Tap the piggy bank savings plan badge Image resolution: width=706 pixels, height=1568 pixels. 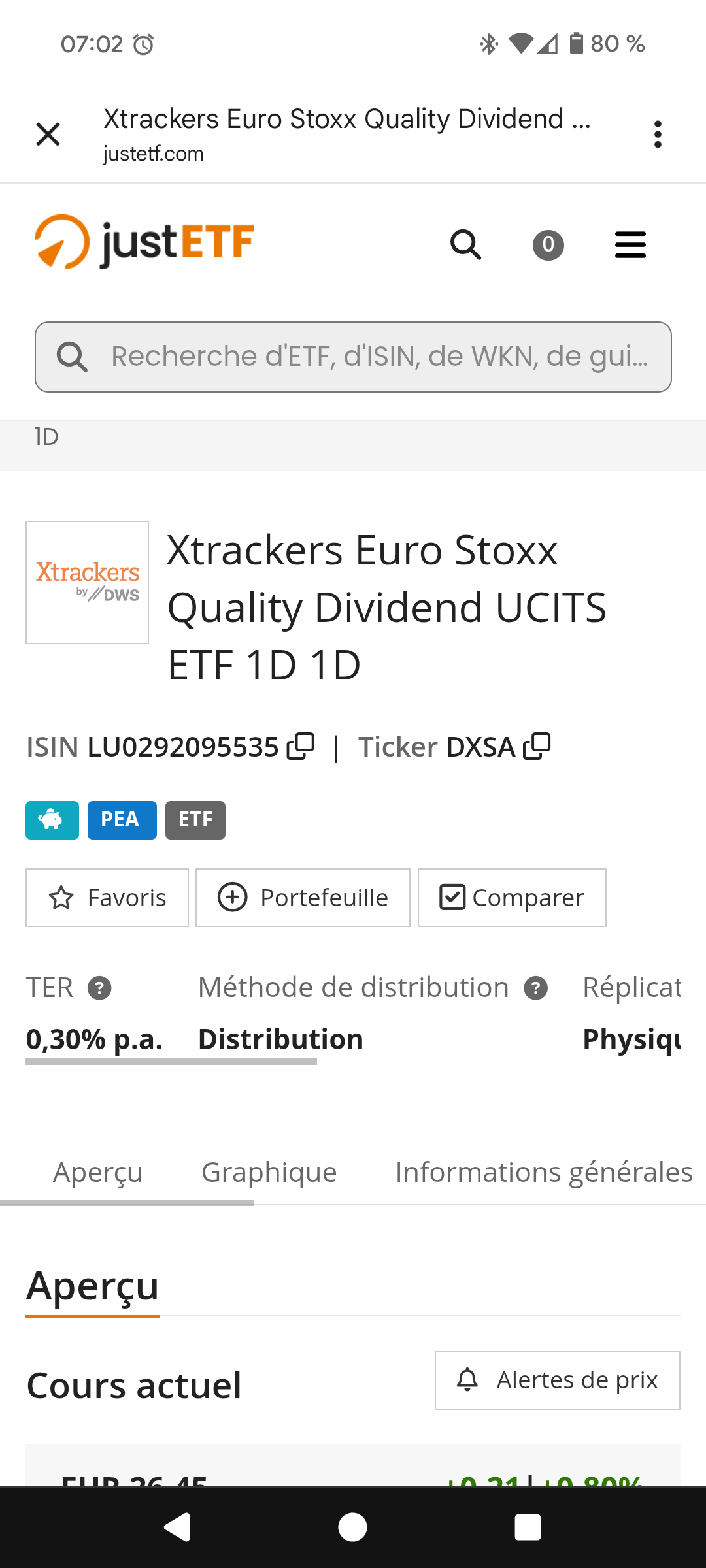pyautogui.click(x=52, y=820)
